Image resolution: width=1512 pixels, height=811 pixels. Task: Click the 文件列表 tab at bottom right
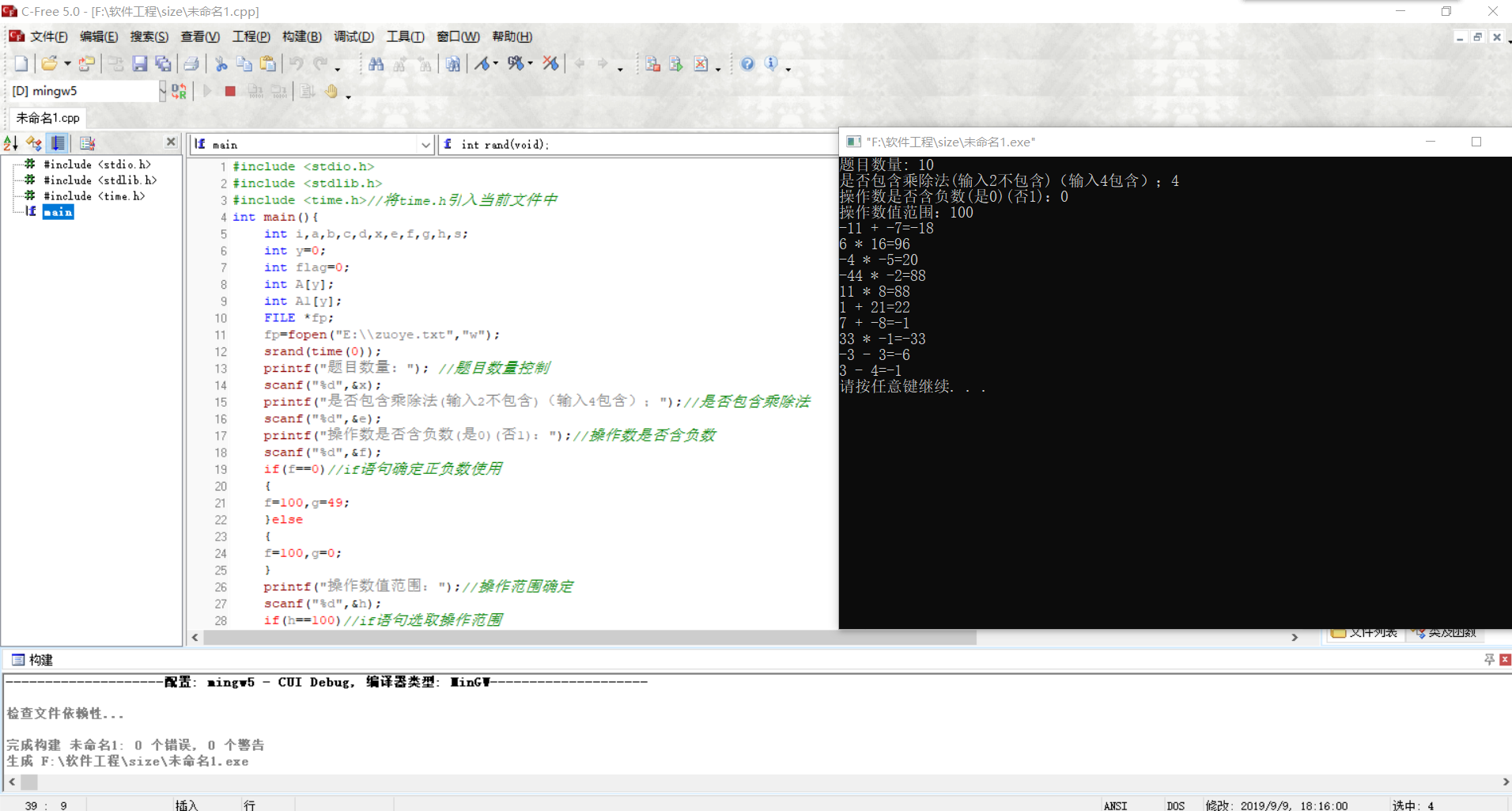point(1364,633)
